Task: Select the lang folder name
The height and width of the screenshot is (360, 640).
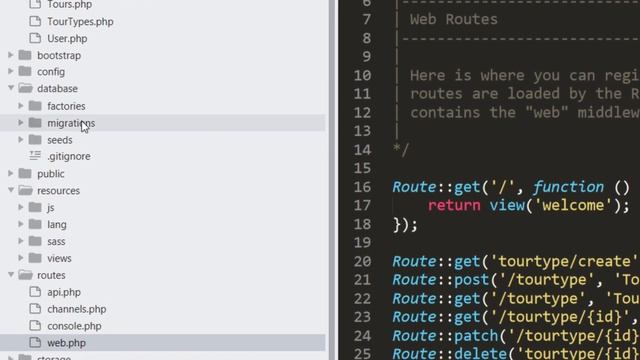Action: 57,225
